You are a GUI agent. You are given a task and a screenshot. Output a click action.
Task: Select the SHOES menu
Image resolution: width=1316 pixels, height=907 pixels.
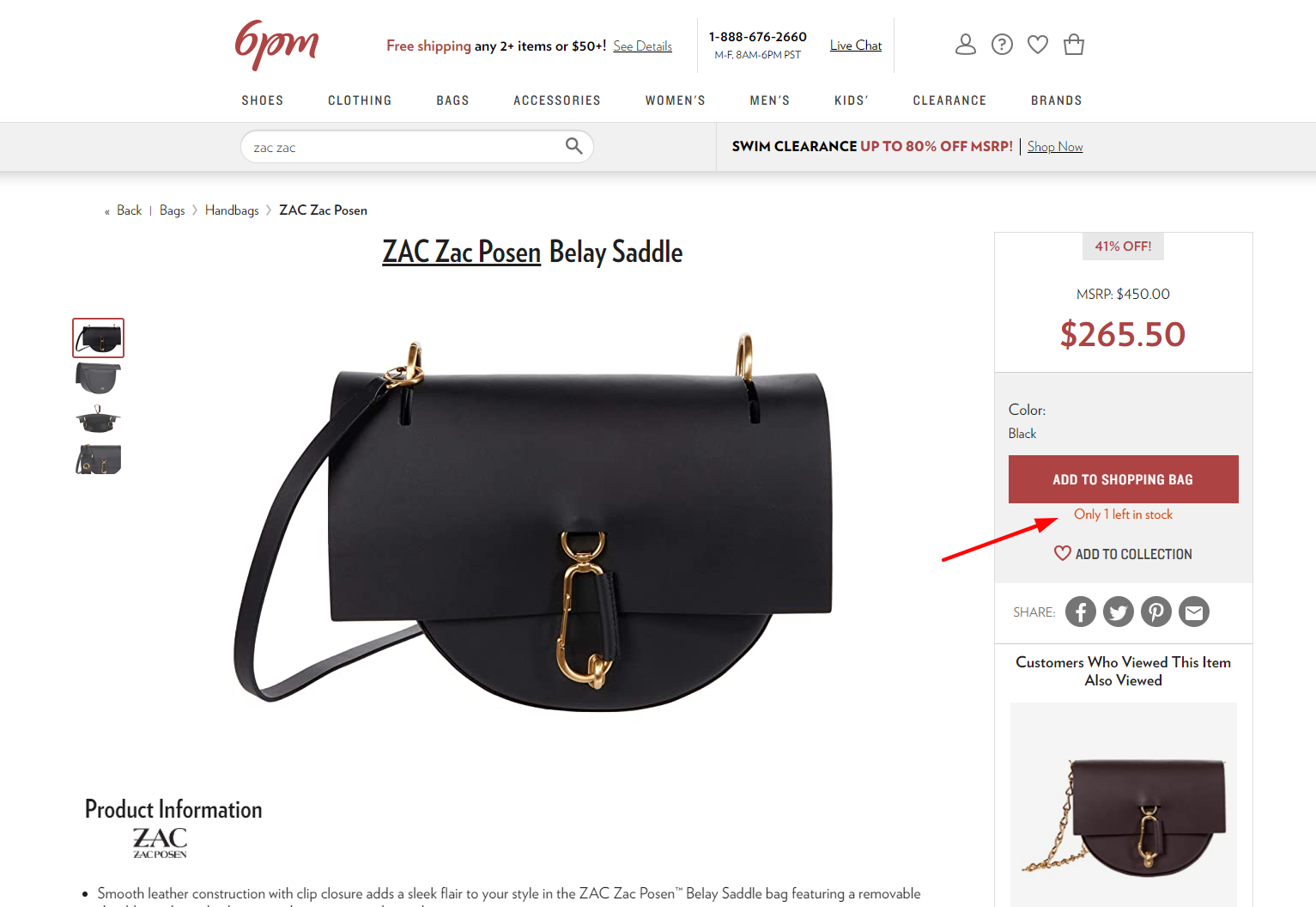click(262, 100)
